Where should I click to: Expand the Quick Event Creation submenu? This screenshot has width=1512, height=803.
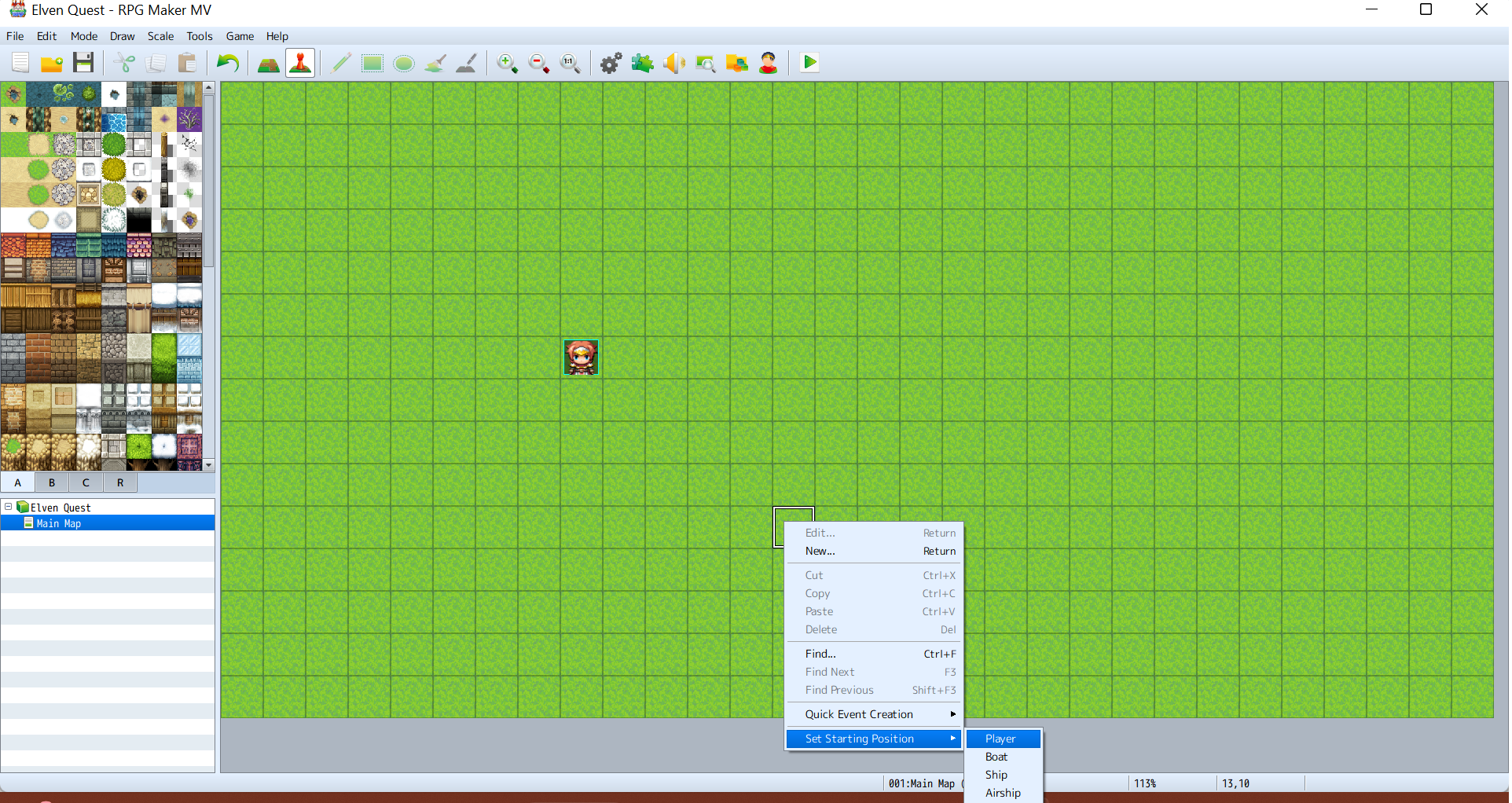click(x=874, y=714)
